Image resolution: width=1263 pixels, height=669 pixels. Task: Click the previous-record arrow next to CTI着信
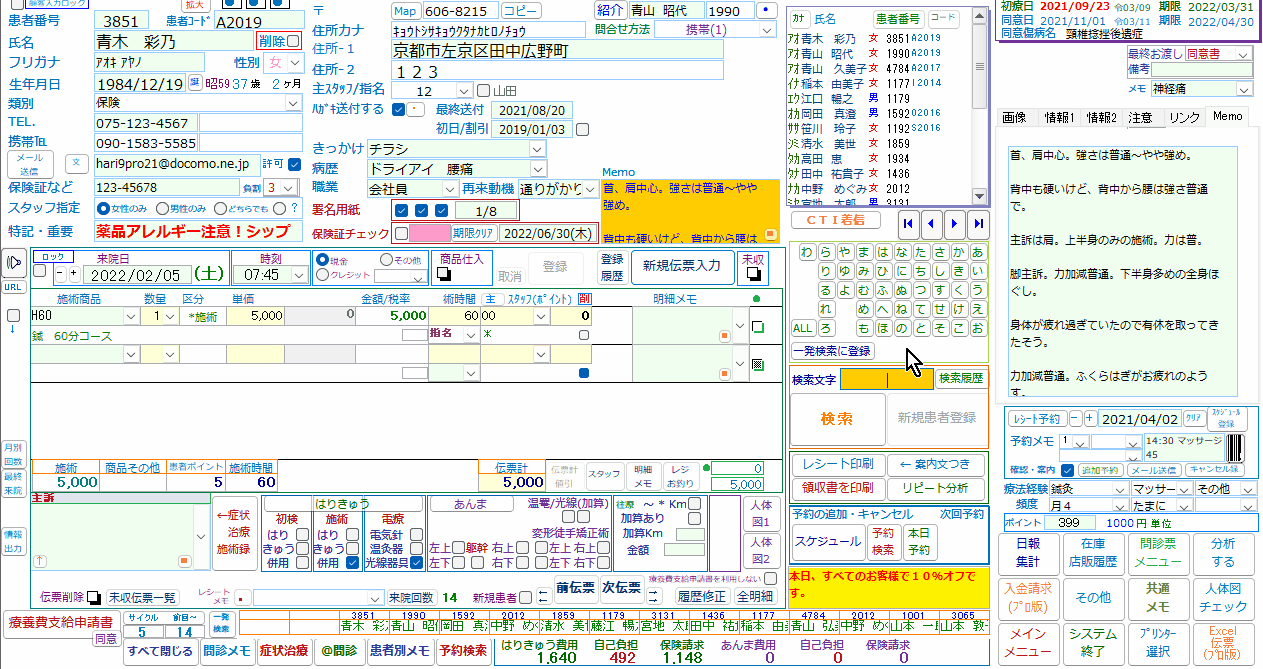coord(932,222)
